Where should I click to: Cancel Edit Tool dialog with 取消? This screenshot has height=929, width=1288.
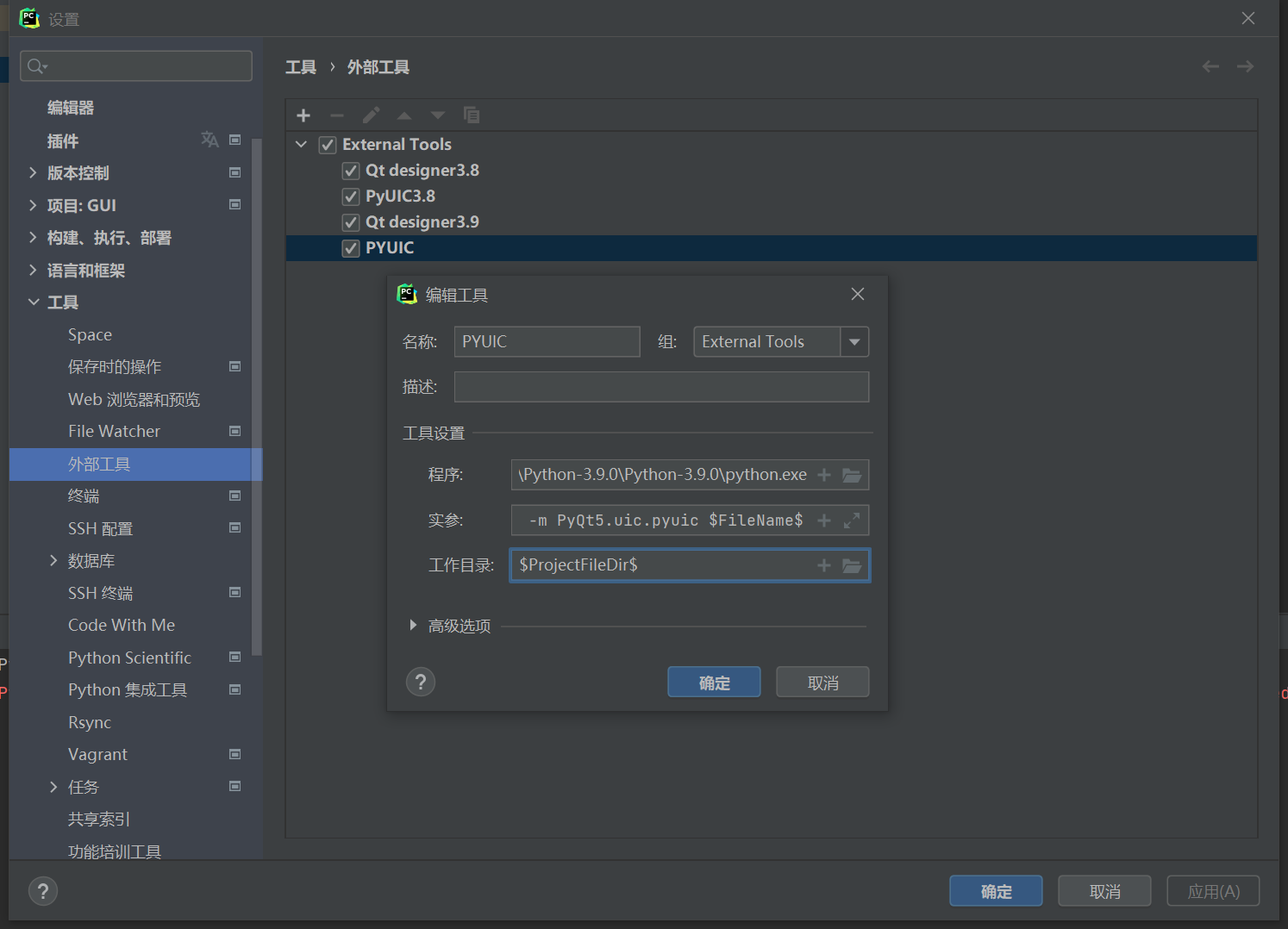pyautogui.click(x=822, y=683)
